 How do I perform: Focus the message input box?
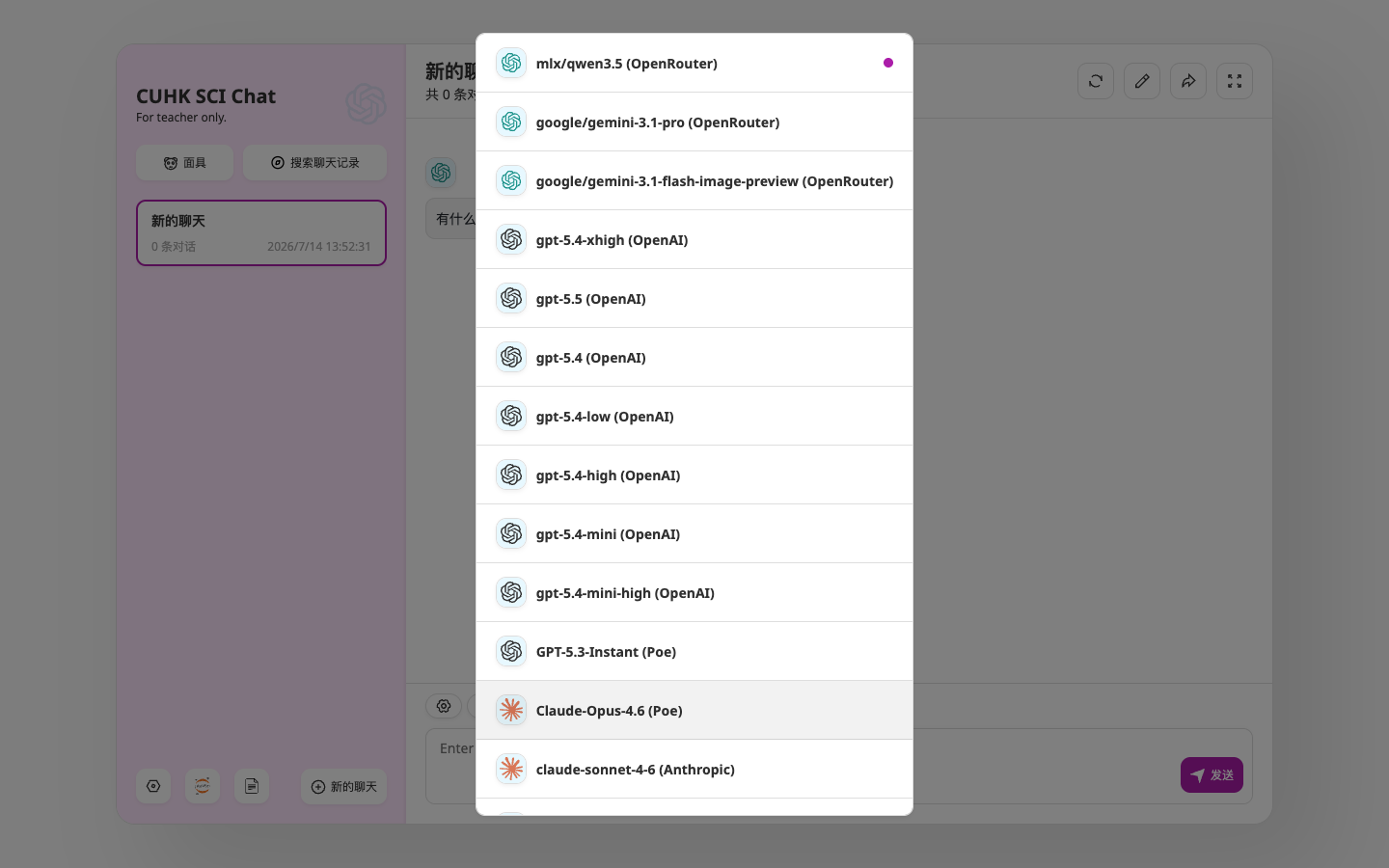click(x=839, y=766)
